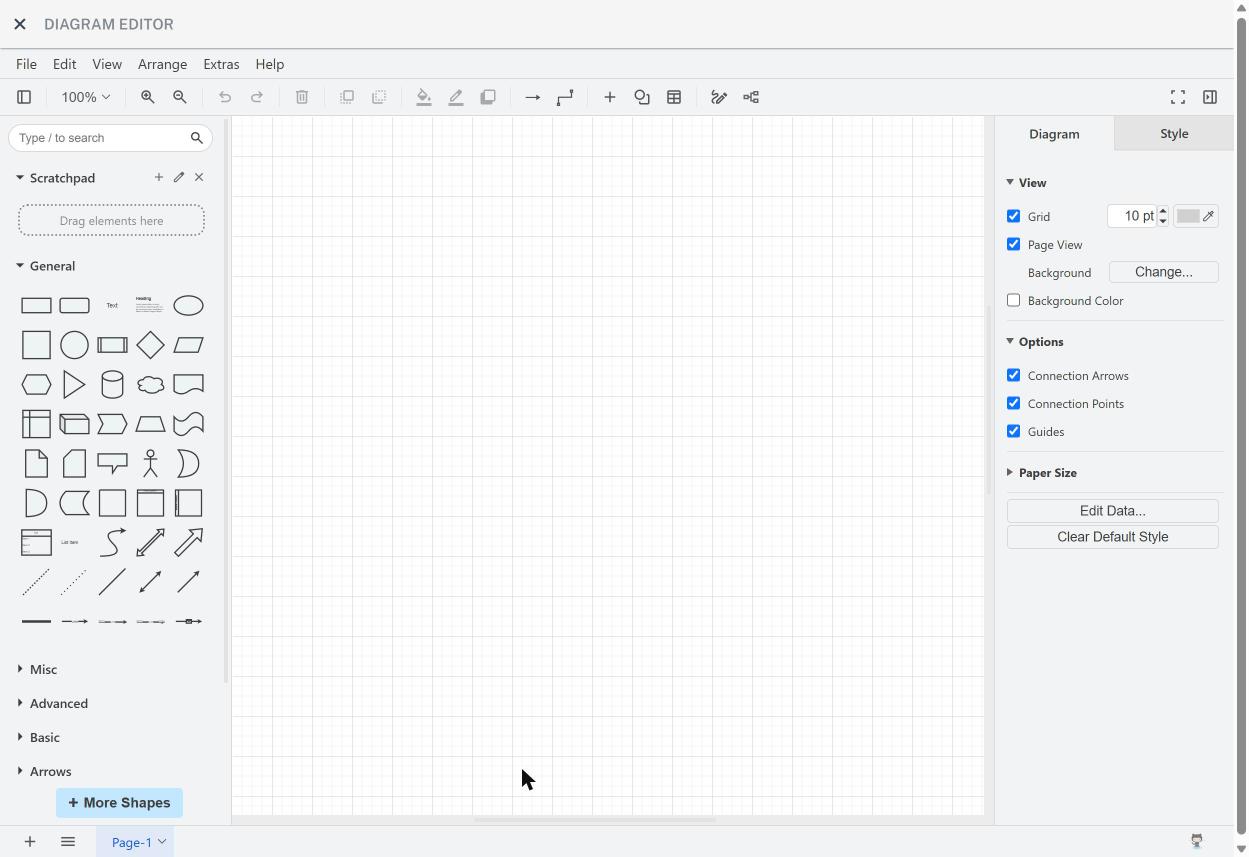Open the Help menu
This screenshot has height=857, width=1249.
coord(269,64)
